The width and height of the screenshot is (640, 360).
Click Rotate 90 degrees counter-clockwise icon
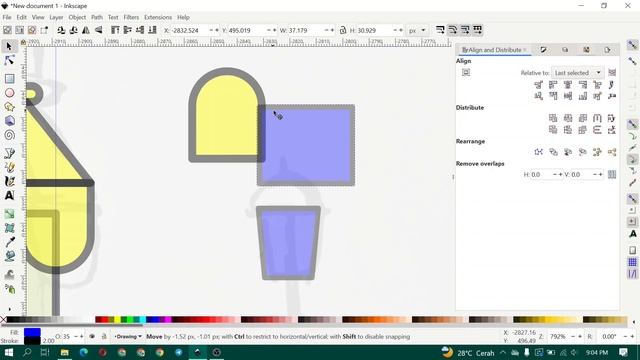61,30
